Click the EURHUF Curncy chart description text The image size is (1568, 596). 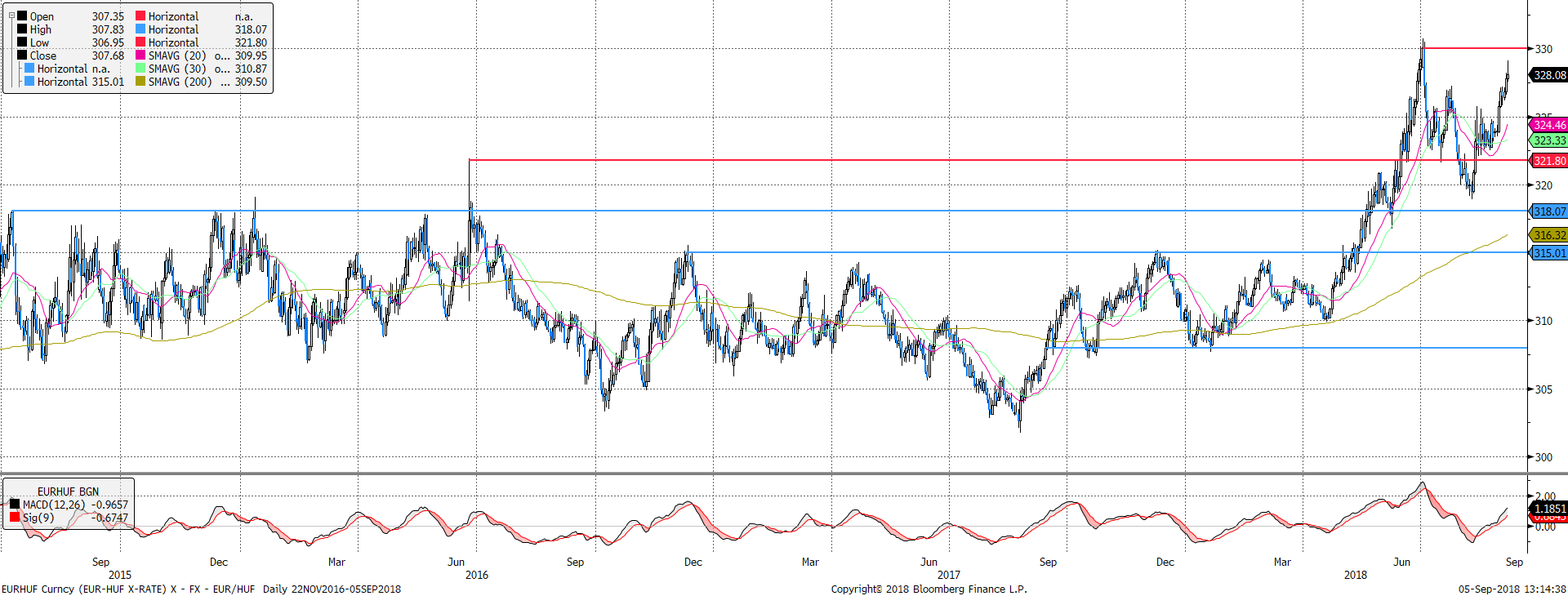(x=201, y=589)
